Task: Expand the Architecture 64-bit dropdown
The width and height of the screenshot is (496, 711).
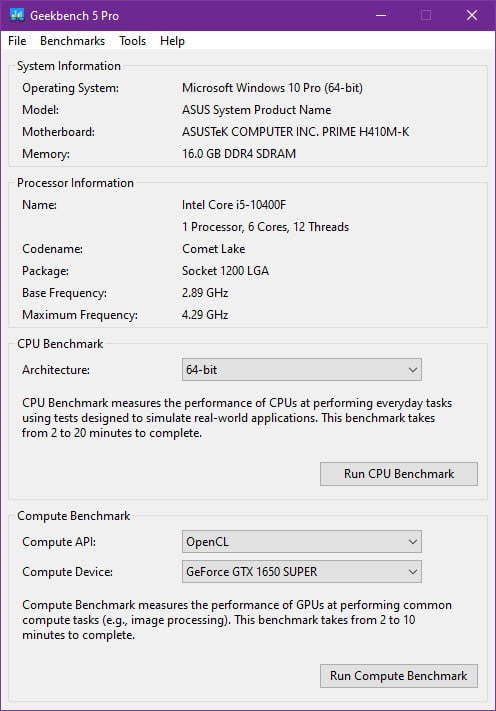Action: pyautogui.click(x=301, y=370)
